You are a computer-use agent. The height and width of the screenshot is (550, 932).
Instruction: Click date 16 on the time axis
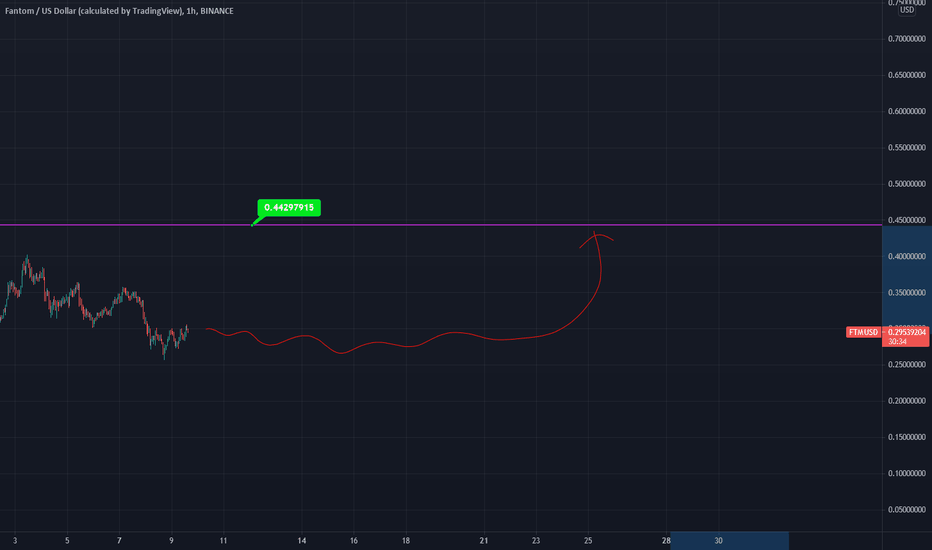click(354, 540)
